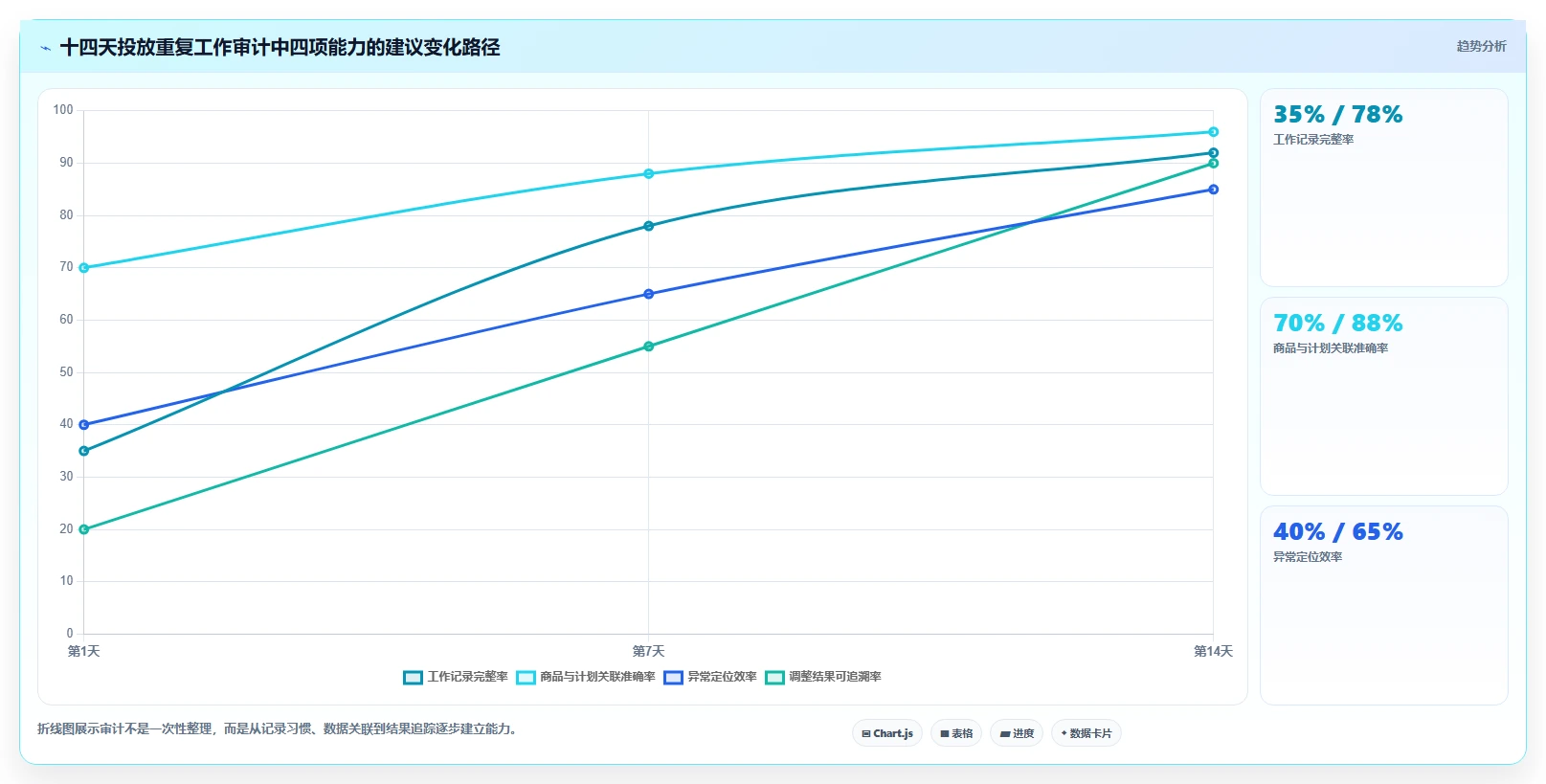This screenshot has width=1546, height=784.
Task: Click the 趋势分析 label in the header
Action: point(1481,46)
